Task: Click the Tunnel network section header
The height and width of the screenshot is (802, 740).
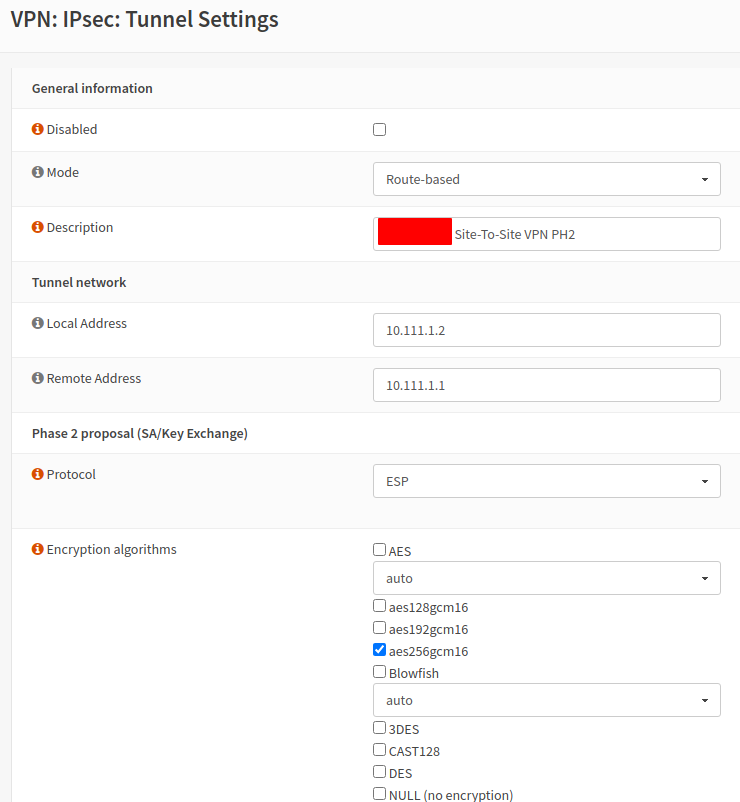Action: coord(79,282)
